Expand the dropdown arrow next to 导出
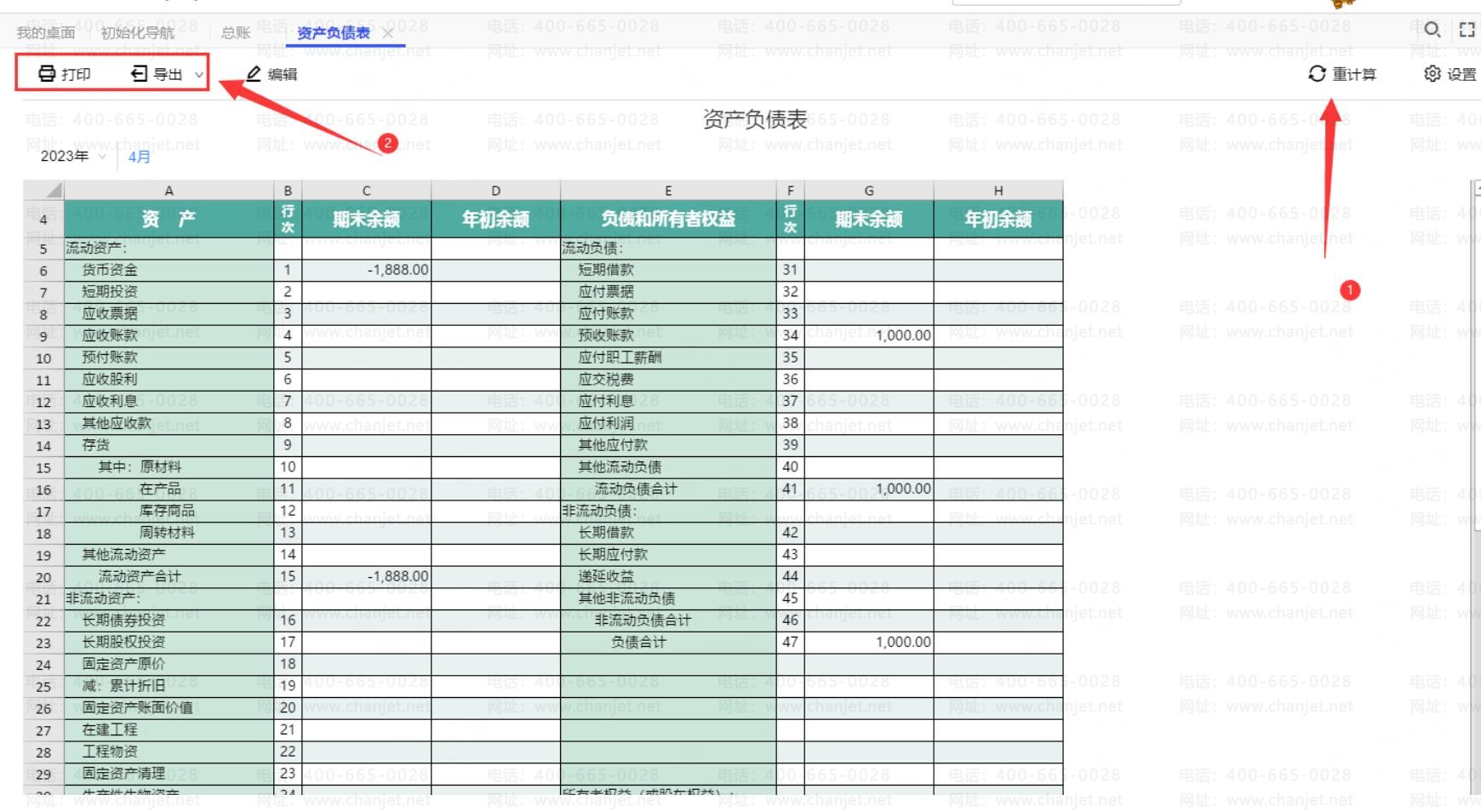1481x812 pixels. coord(199,75)
